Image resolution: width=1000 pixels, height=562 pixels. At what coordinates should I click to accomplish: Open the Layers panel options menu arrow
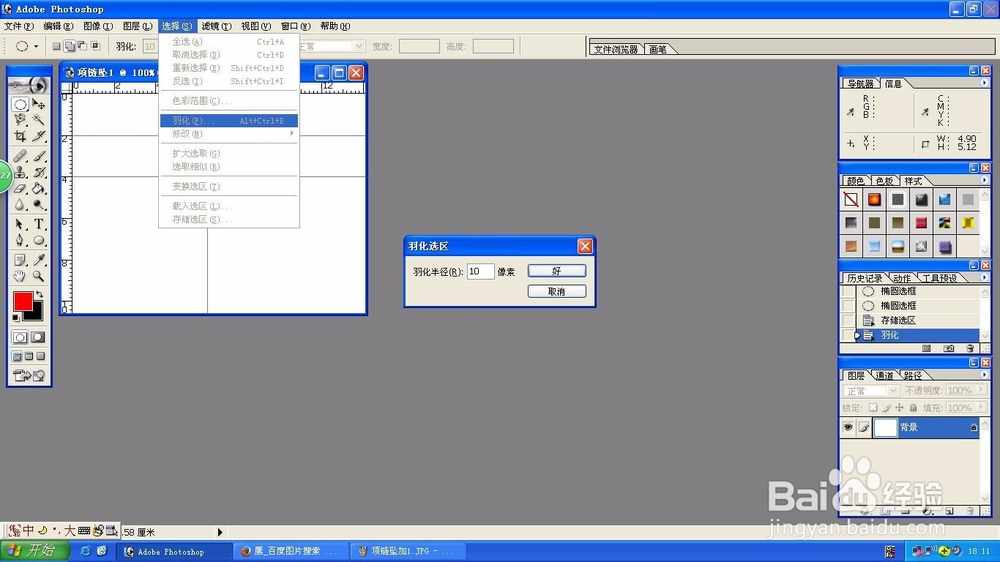tap(984, 375)
